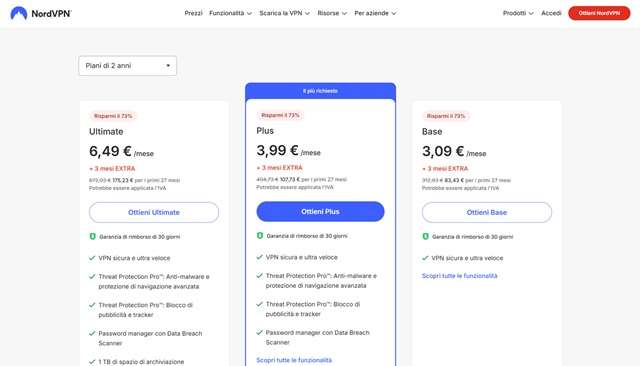Click the Ottieni Plus button
640x366 pixels.
coord(320,211)
